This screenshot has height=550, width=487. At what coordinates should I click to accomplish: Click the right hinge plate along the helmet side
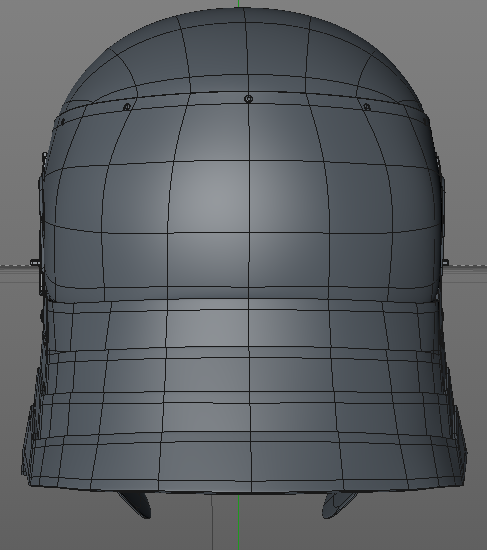click(x=441, y=228)
